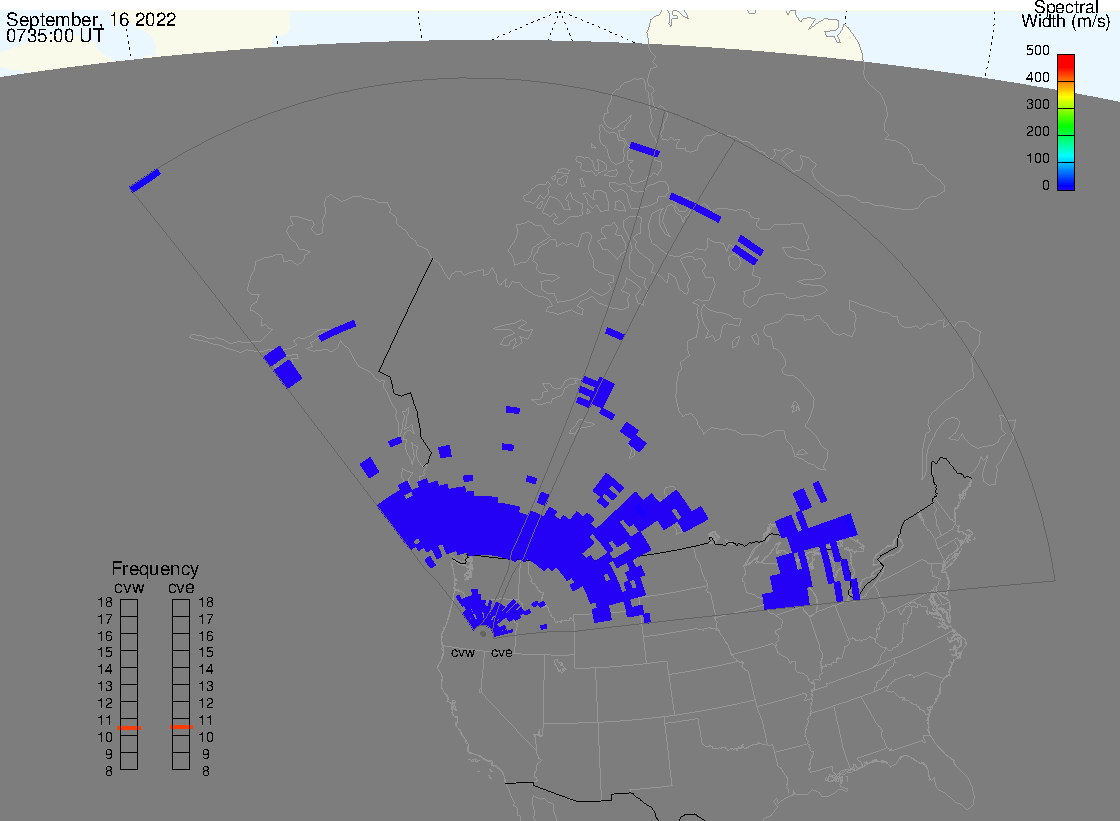Click the "cvw" radar label on the map
This screenshot has height=821, width=1120.
pos(463,653)
